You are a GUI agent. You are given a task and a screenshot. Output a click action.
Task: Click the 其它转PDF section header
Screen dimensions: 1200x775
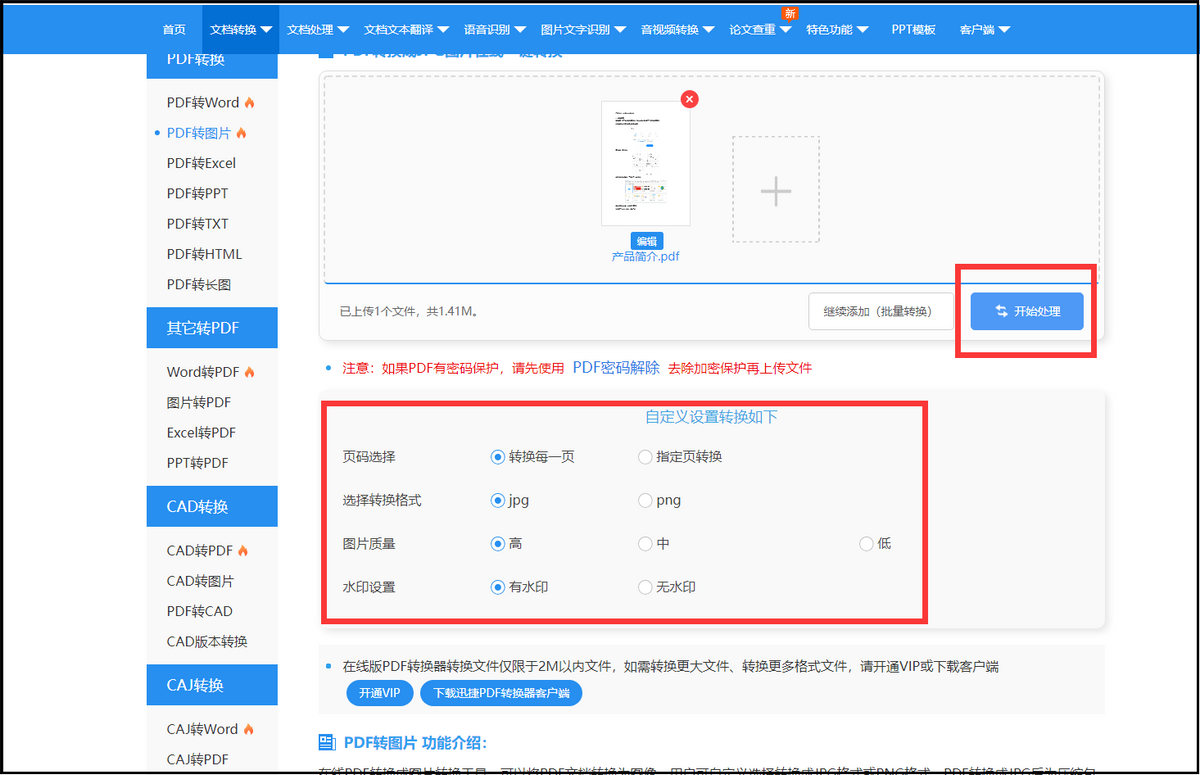tap(212, 328)
